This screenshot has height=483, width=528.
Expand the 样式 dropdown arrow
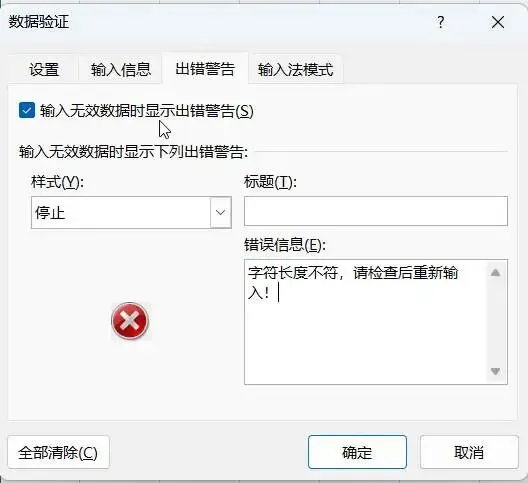pyautogui.click(x=221, y=213)
